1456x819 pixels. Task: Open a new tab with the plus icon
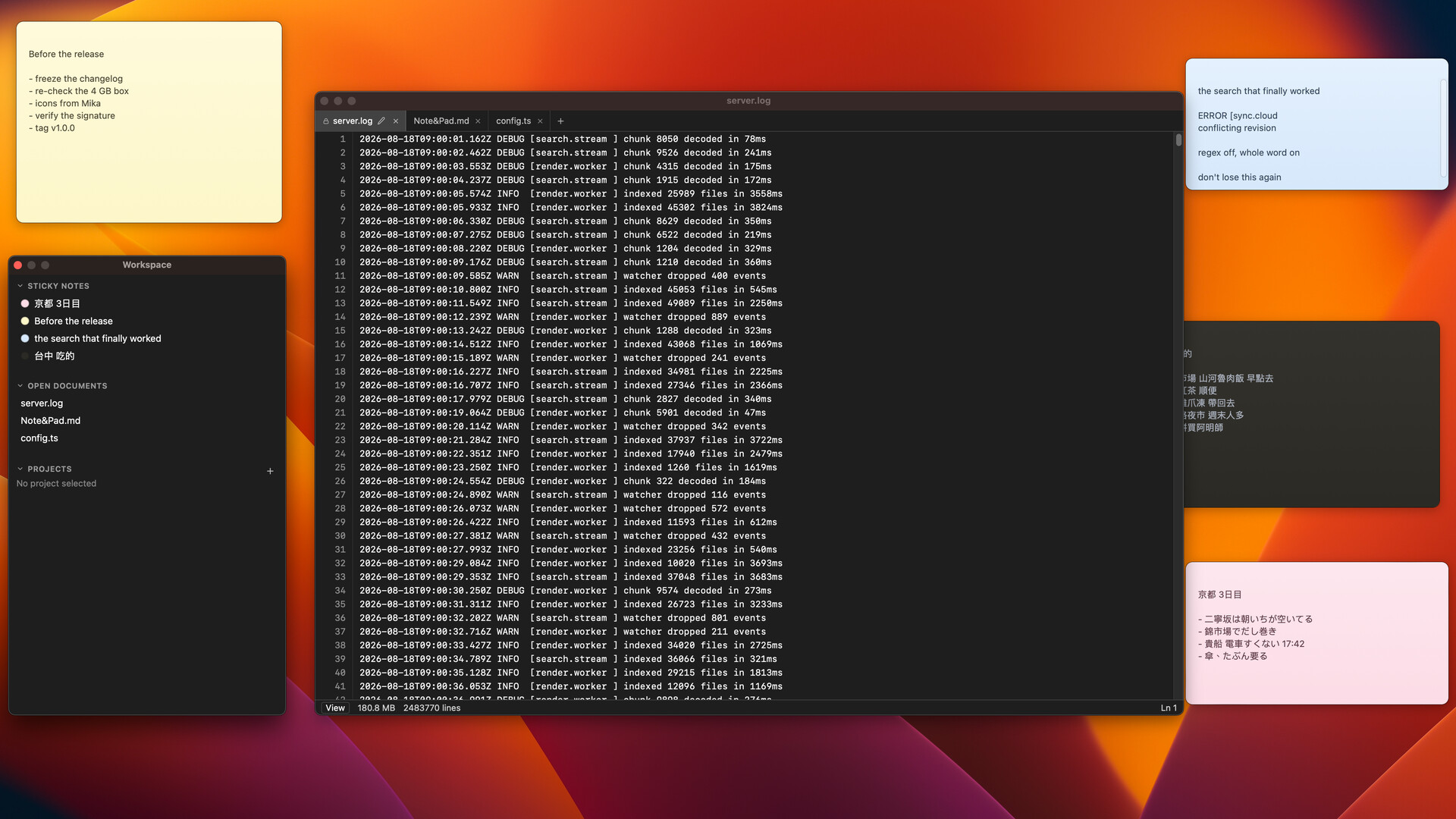(560, 121)
